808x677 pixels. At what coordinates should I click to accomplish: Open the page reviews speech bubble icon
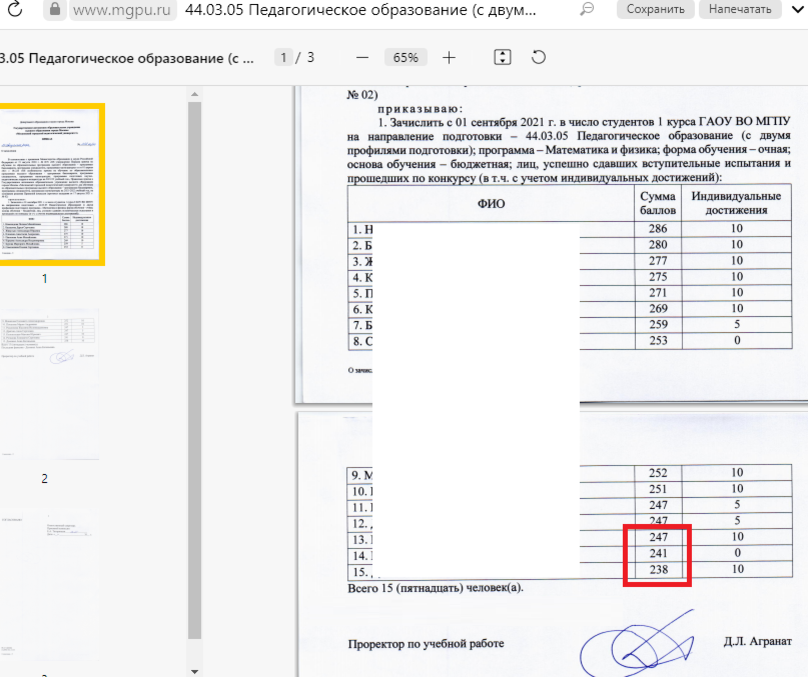pos(586,9)
